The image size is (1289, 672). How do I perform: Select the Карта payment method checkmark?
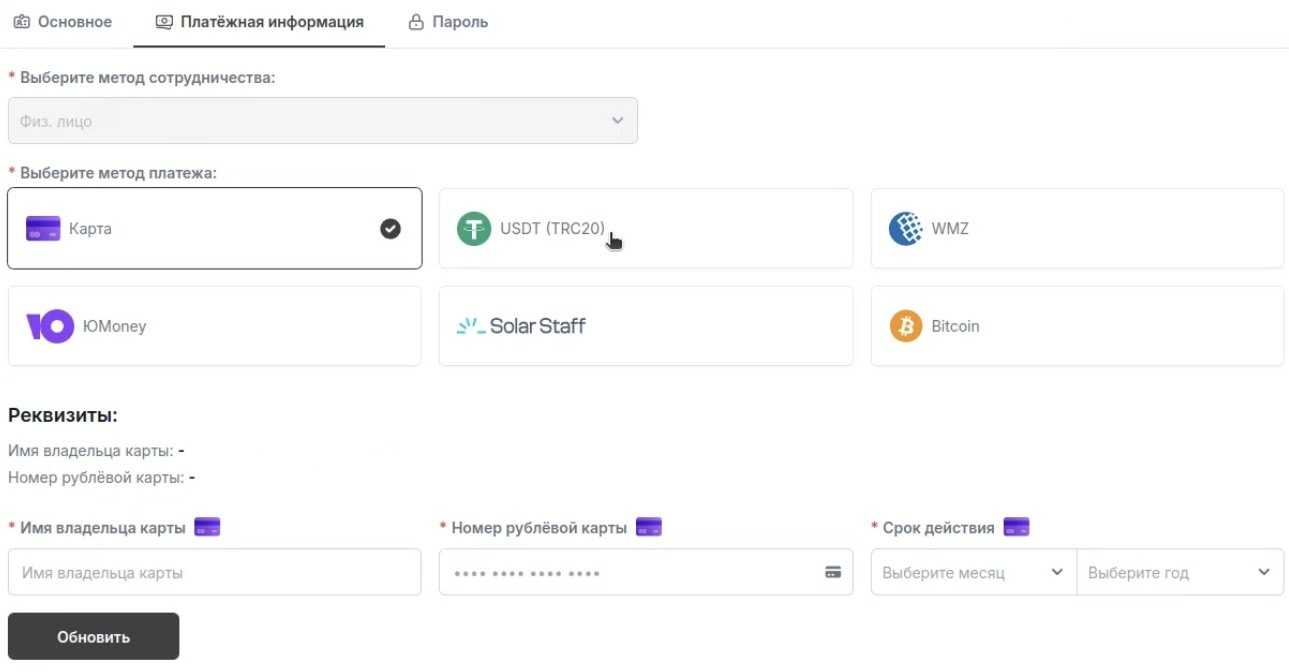click(391, 229)
